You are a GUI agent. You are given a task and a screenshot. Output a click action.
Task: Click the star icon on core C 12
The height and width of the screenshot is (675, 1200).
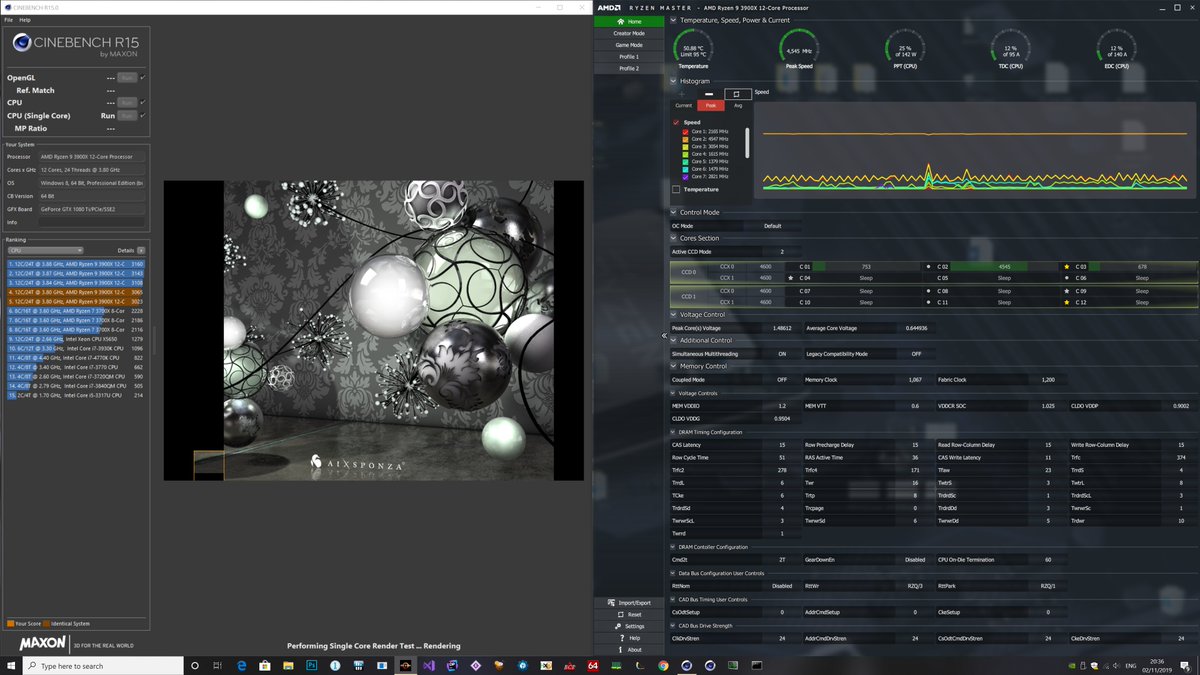pos(1067,302)
